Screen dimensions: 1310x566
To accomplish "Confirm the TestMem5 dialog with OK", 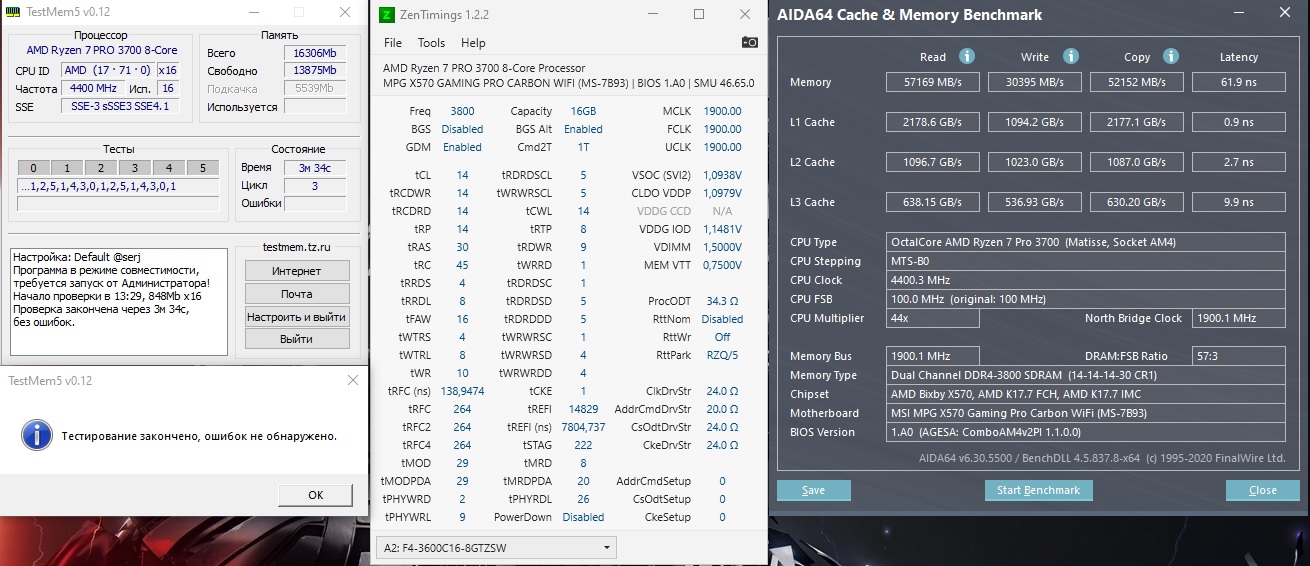I will 315,495.
